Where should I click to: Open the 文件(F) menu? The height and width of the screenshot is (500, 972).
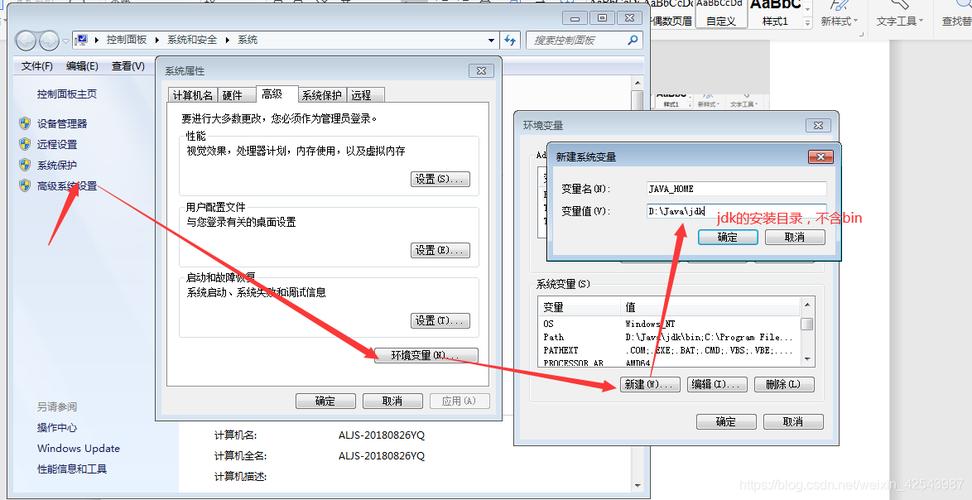[37, 66]
